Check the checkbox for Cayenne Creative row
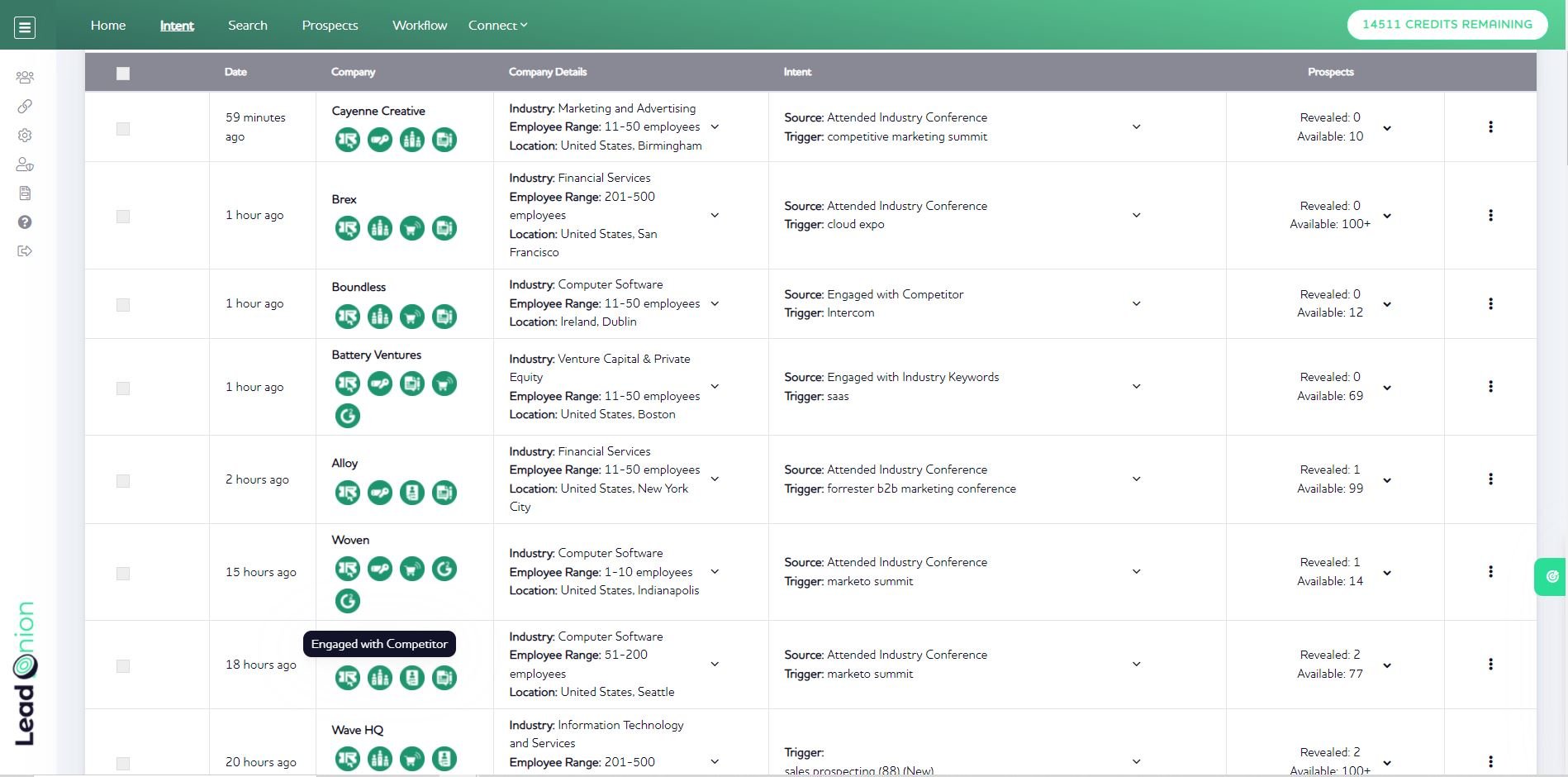Viewport: 1568px width, 777px height. click(123, 129)
